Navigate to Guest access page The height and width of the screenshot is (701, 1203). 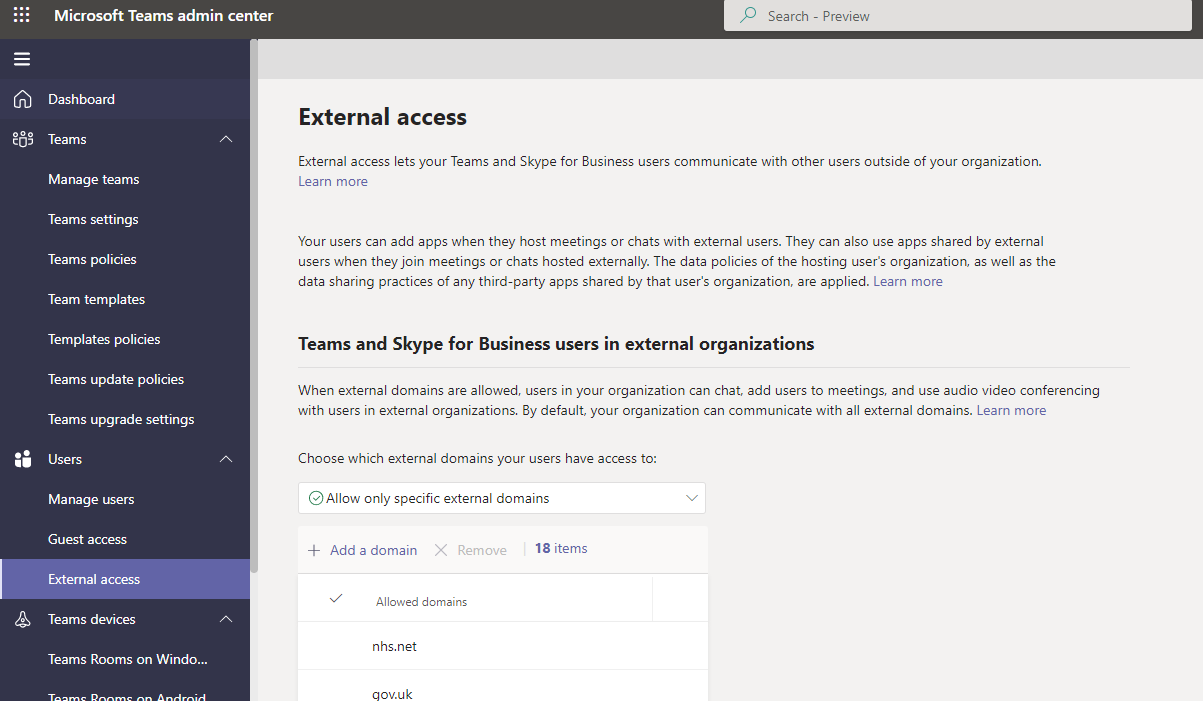[x=89, y=539]
